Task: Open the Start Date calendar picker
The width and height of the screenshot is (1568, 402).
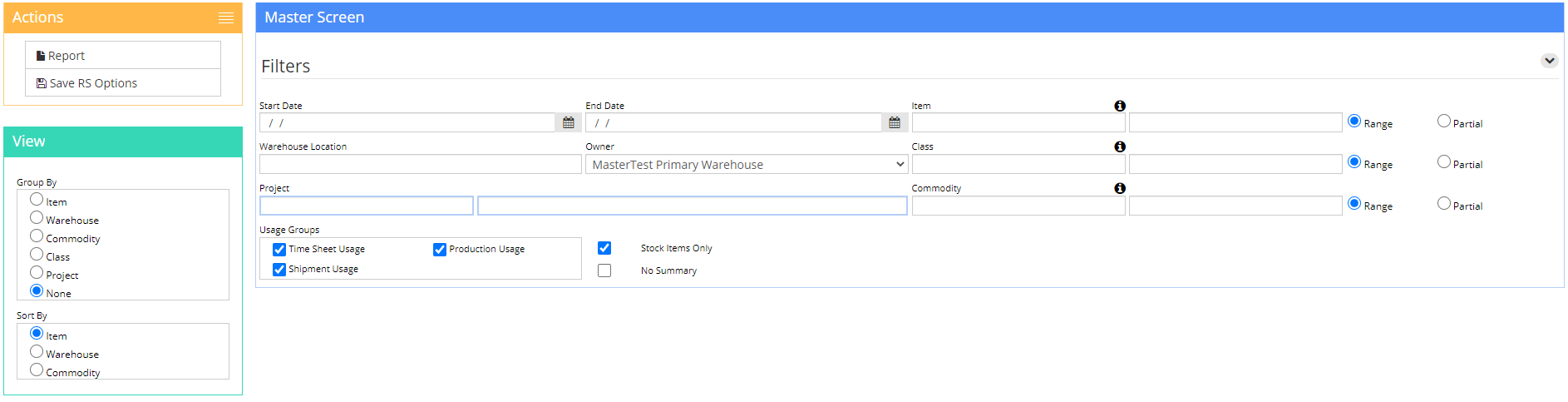Action: 569,122
